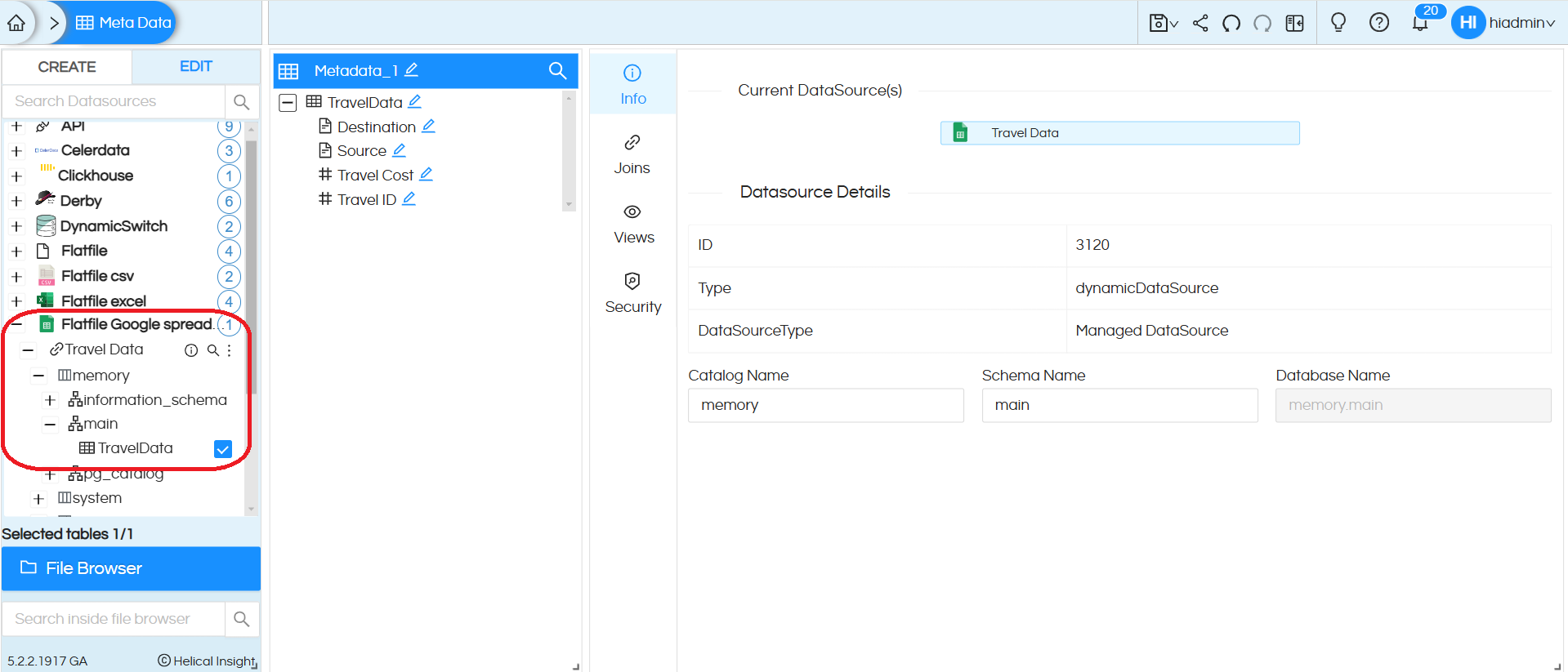Expand the Derby datasource group

pyautogui.click(x=16, y=201)
